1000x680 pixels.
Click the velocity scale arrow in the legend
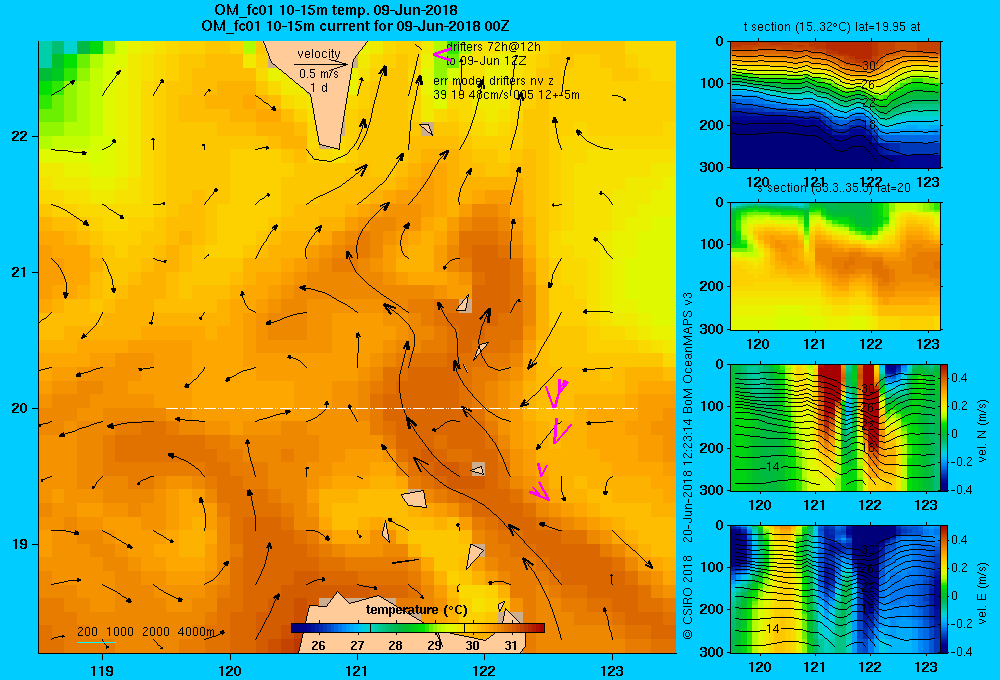(x=321, y=64)
